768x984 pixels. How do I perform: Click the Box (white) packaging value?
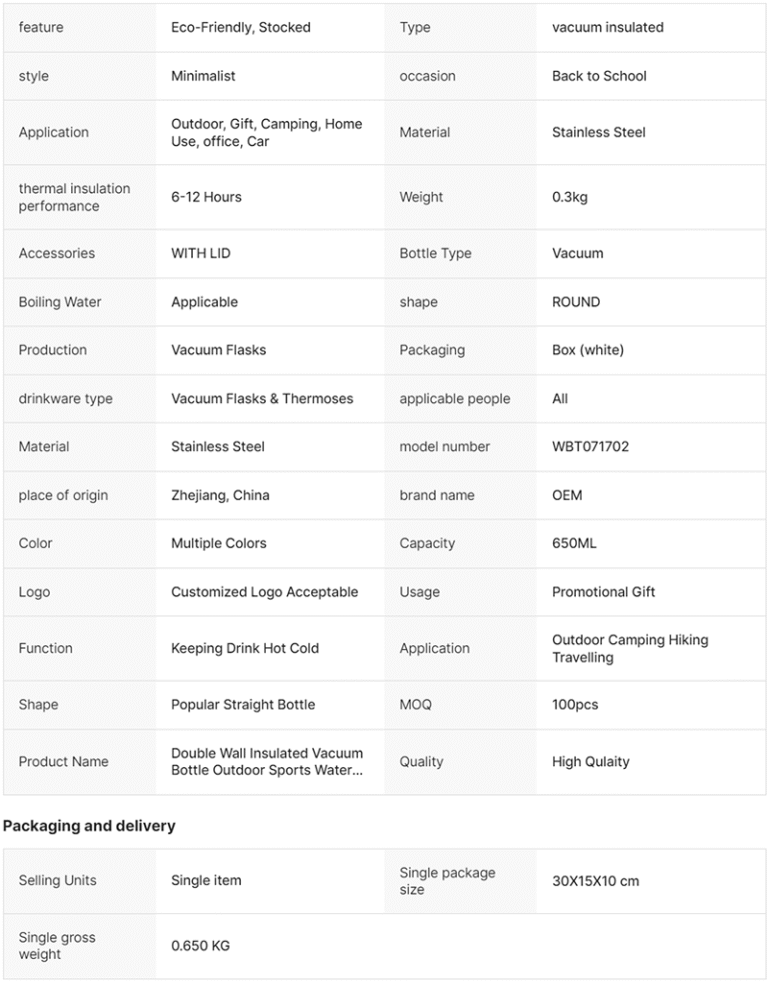(588, 350)
